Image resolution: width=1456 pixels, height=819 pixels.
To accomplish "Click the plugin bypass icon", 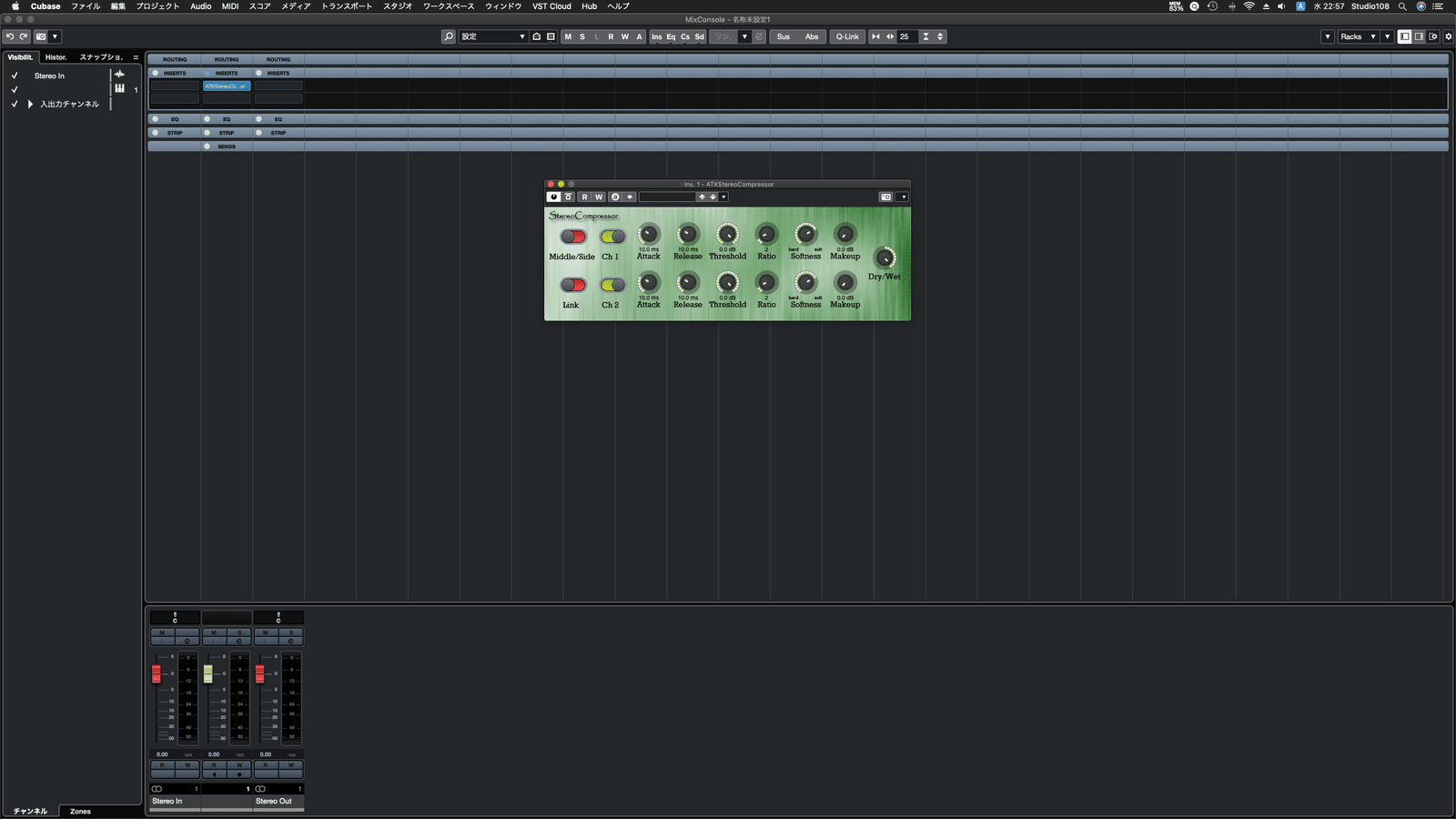I will pos(569,197).
